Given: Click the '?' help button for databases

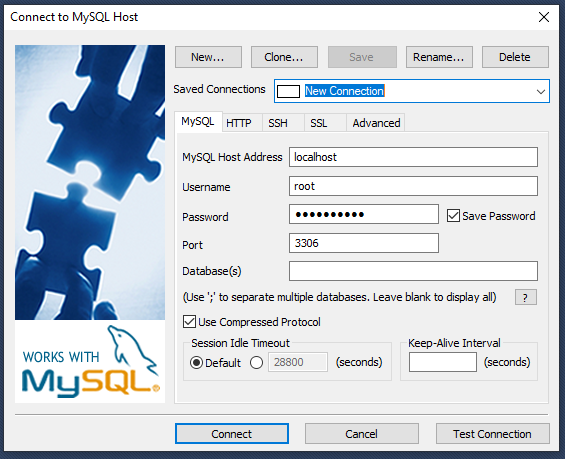Looking at the screenshot, I should (525, 297).
